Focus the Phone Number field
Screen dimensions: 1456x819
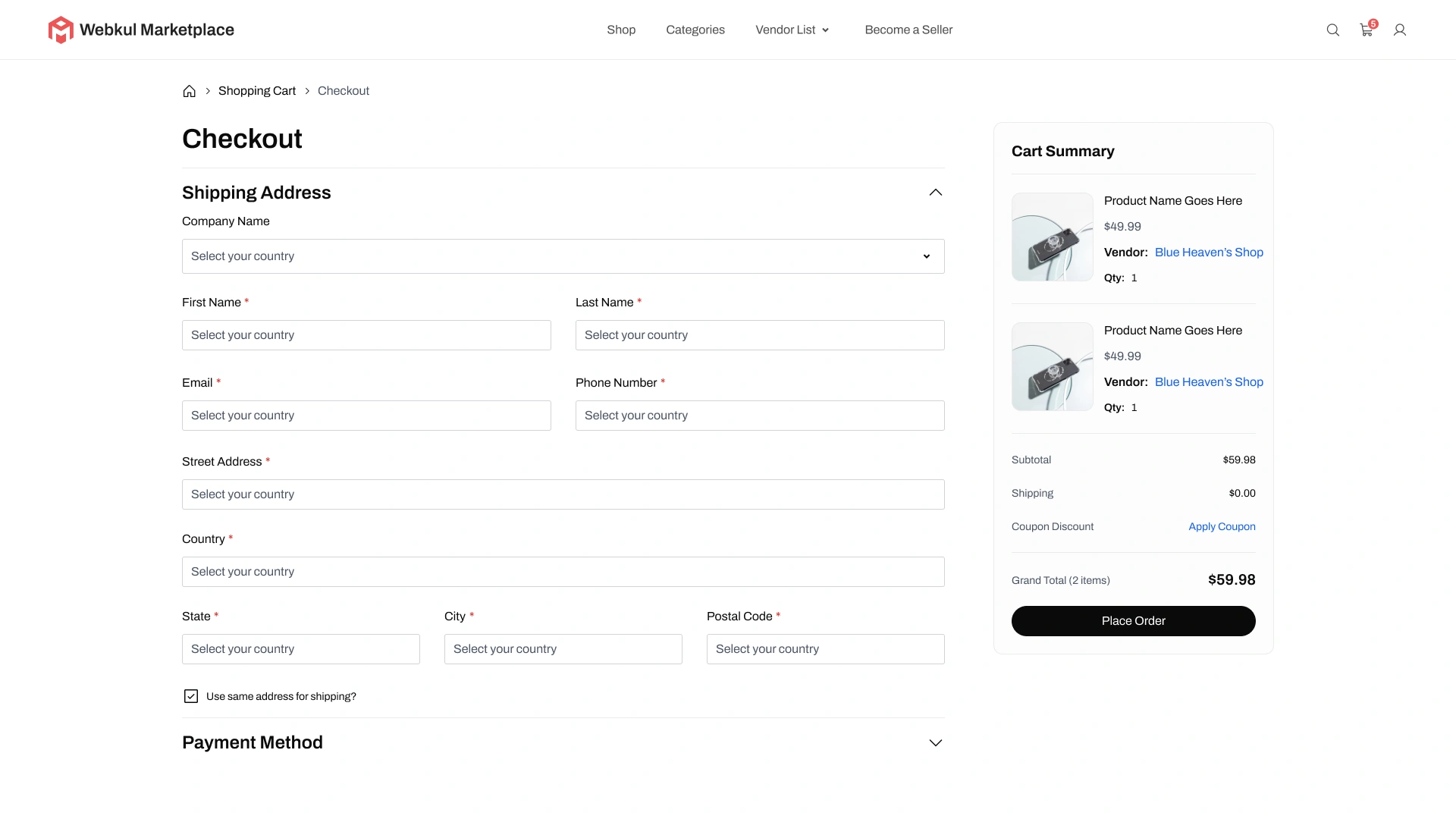coord(760,416)
